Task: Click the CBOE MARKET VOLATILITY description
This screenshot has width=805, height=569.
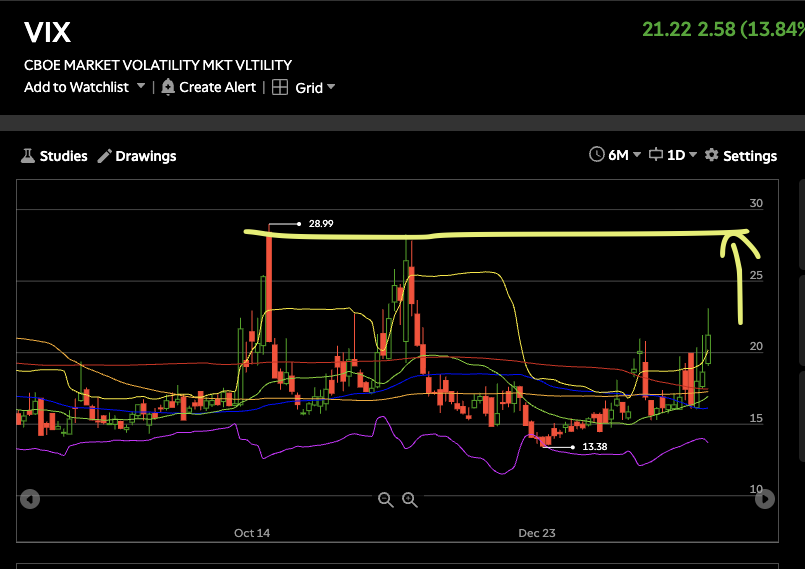Action: (x=158, y=65)
